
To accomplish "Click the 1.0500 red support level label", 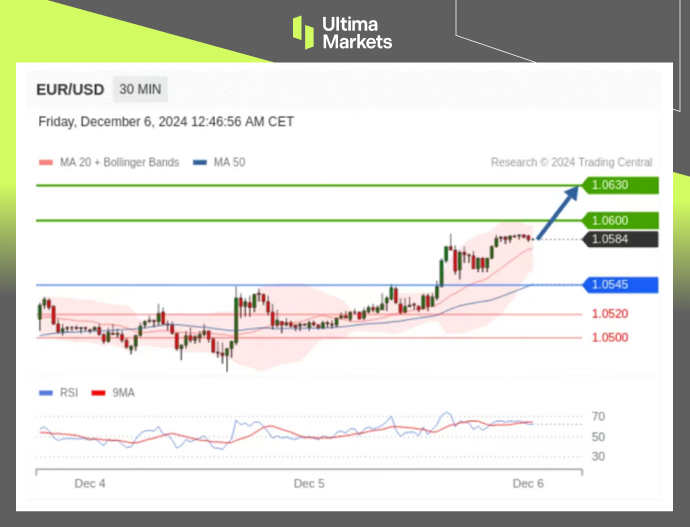I will pos(608,337).
